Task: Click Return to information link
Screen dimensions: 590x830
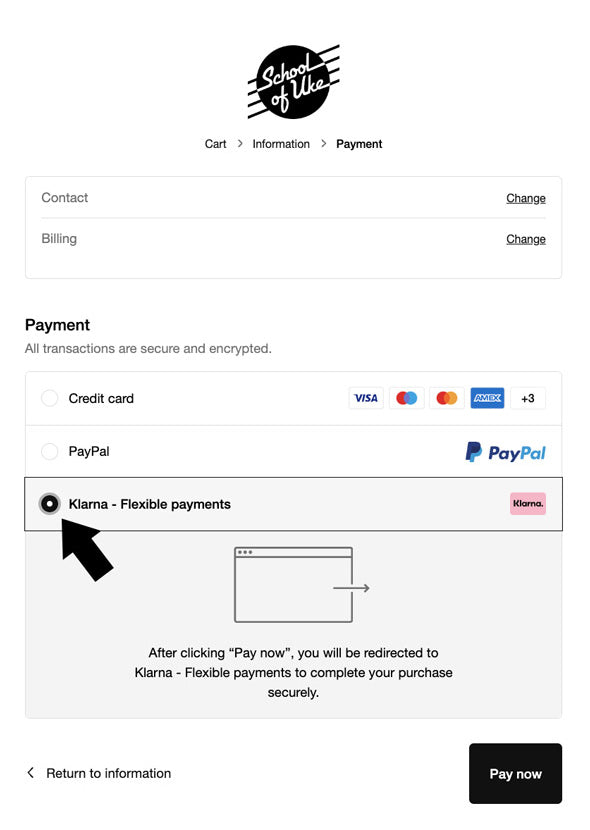Action: (108, 773)
